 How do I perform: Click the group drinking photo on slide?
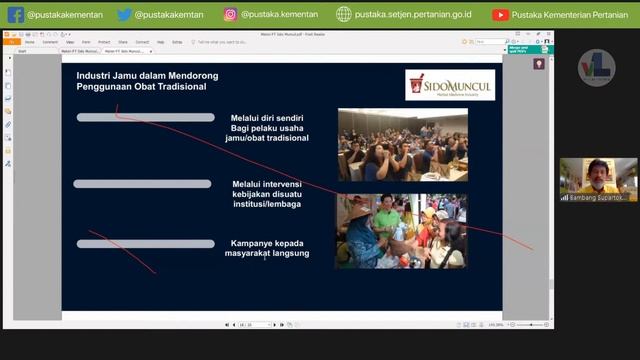[x=403, y=145]
